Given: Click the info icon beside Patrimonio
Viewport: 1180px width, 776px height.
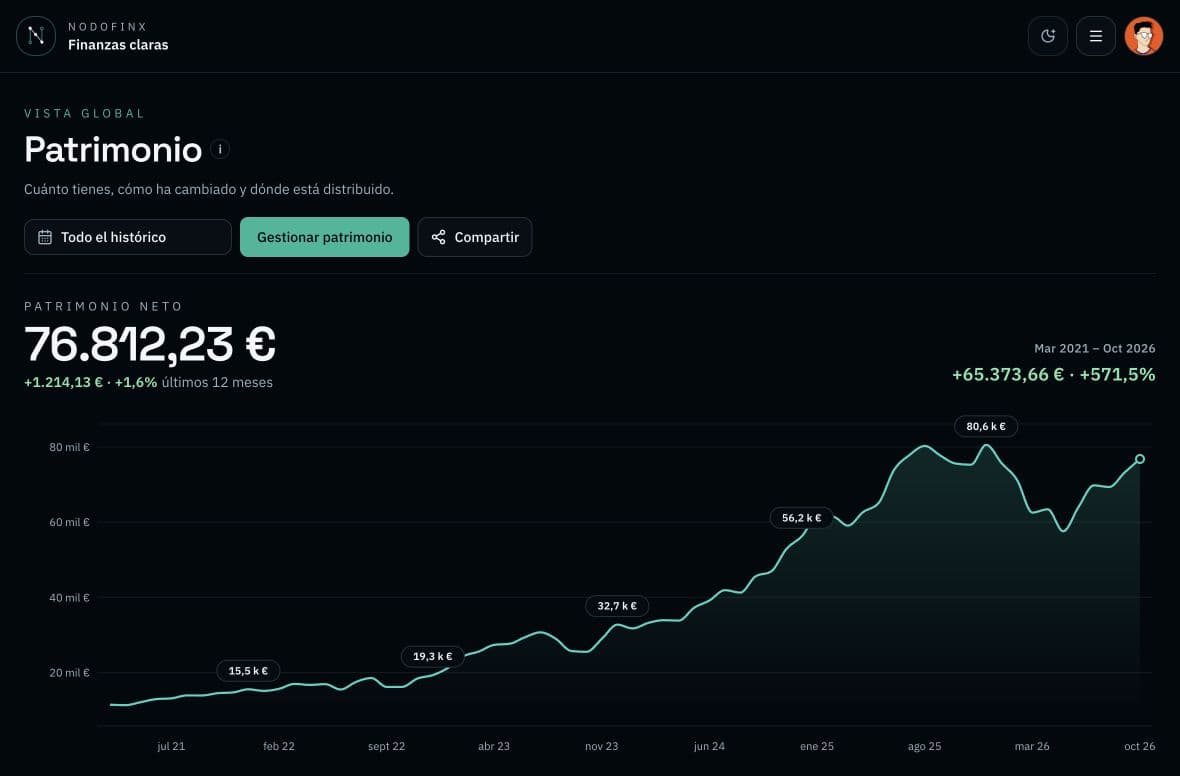Looking at the screenshot, I should [x=220, y=149].
